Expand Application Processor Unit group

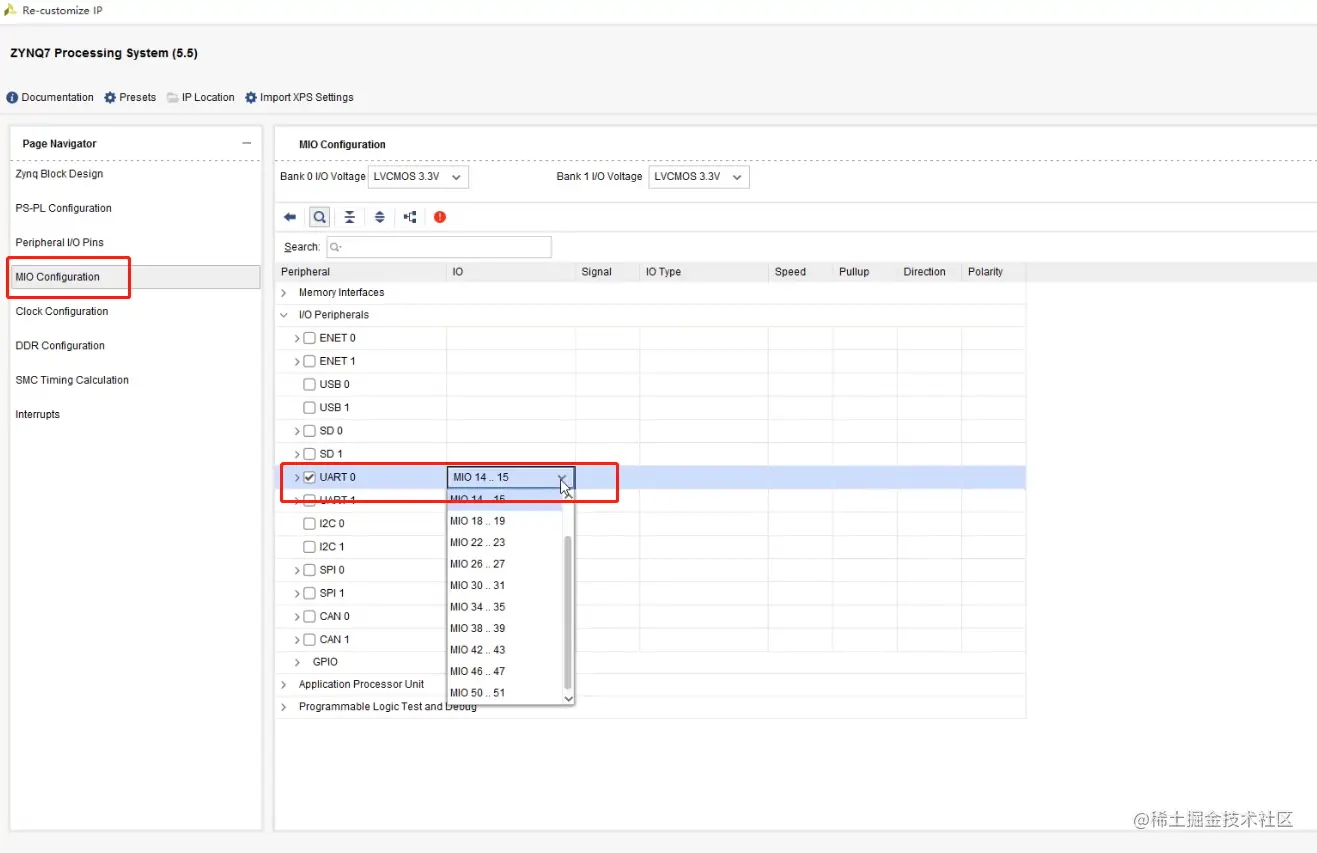pos(284,684)
